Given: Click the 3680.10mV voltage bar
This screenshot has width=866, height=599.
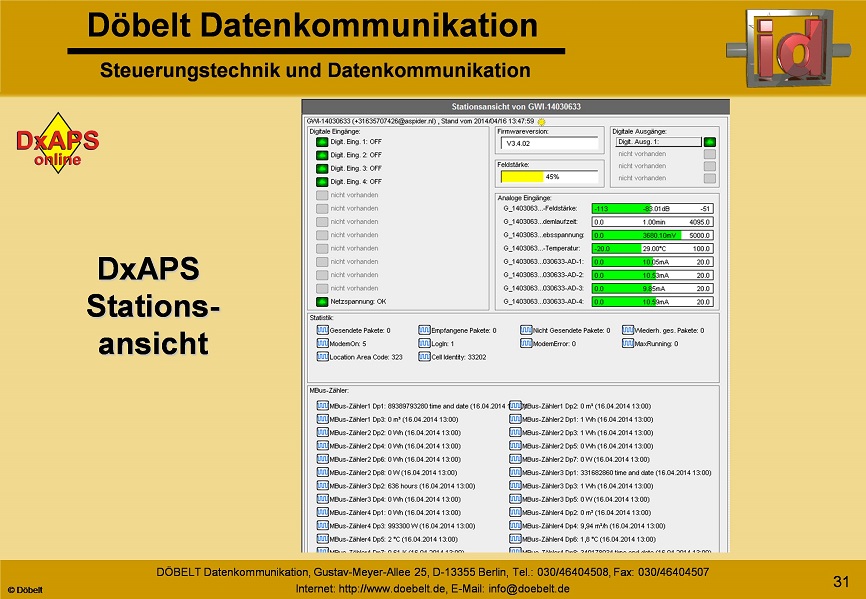Looking at the screenshot, I should 652,235.
